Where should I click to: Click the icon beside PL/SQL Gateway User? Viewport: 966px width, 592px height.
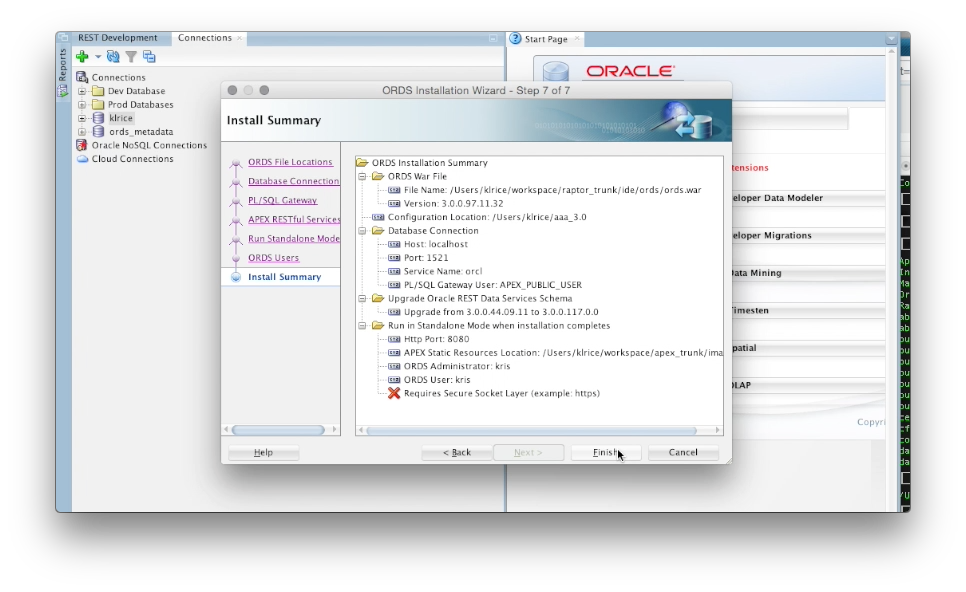pyautogui.click(x=394, y=285)
